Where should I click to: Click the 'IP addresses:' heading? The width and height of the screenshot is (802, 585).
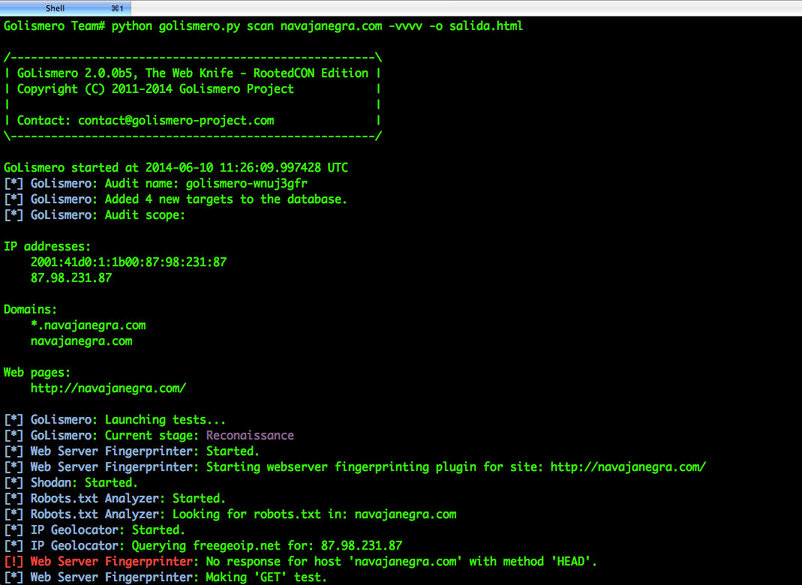(x=47, y=246)
